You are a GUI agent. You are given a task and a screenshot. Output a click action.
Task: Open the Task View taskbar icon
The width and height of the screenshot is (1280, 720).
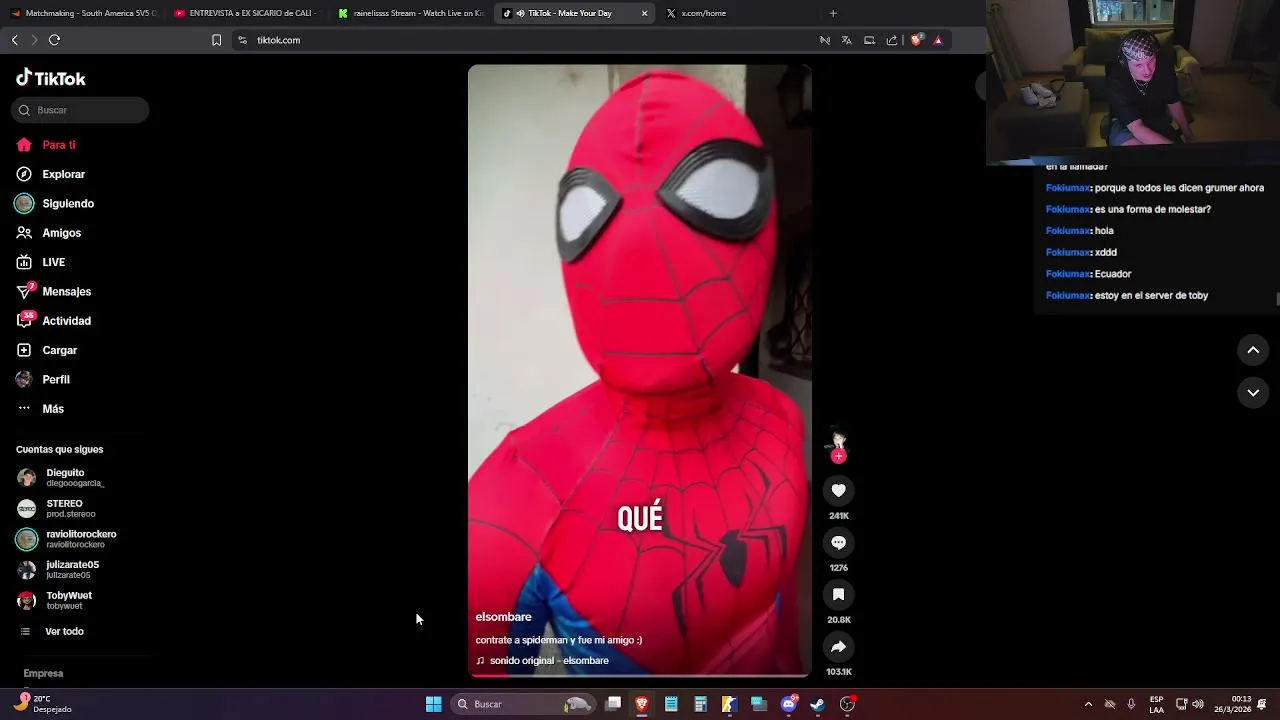tap(613, 704)
